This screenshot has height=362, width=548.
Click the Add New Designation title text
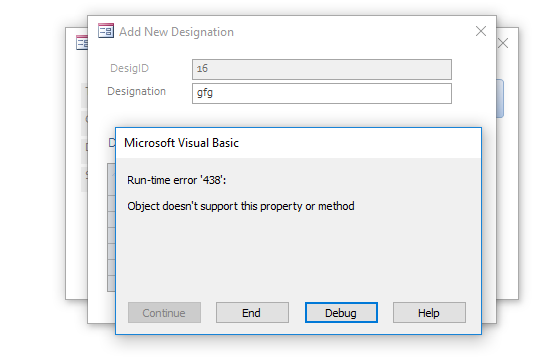click(x=176, y=32)
